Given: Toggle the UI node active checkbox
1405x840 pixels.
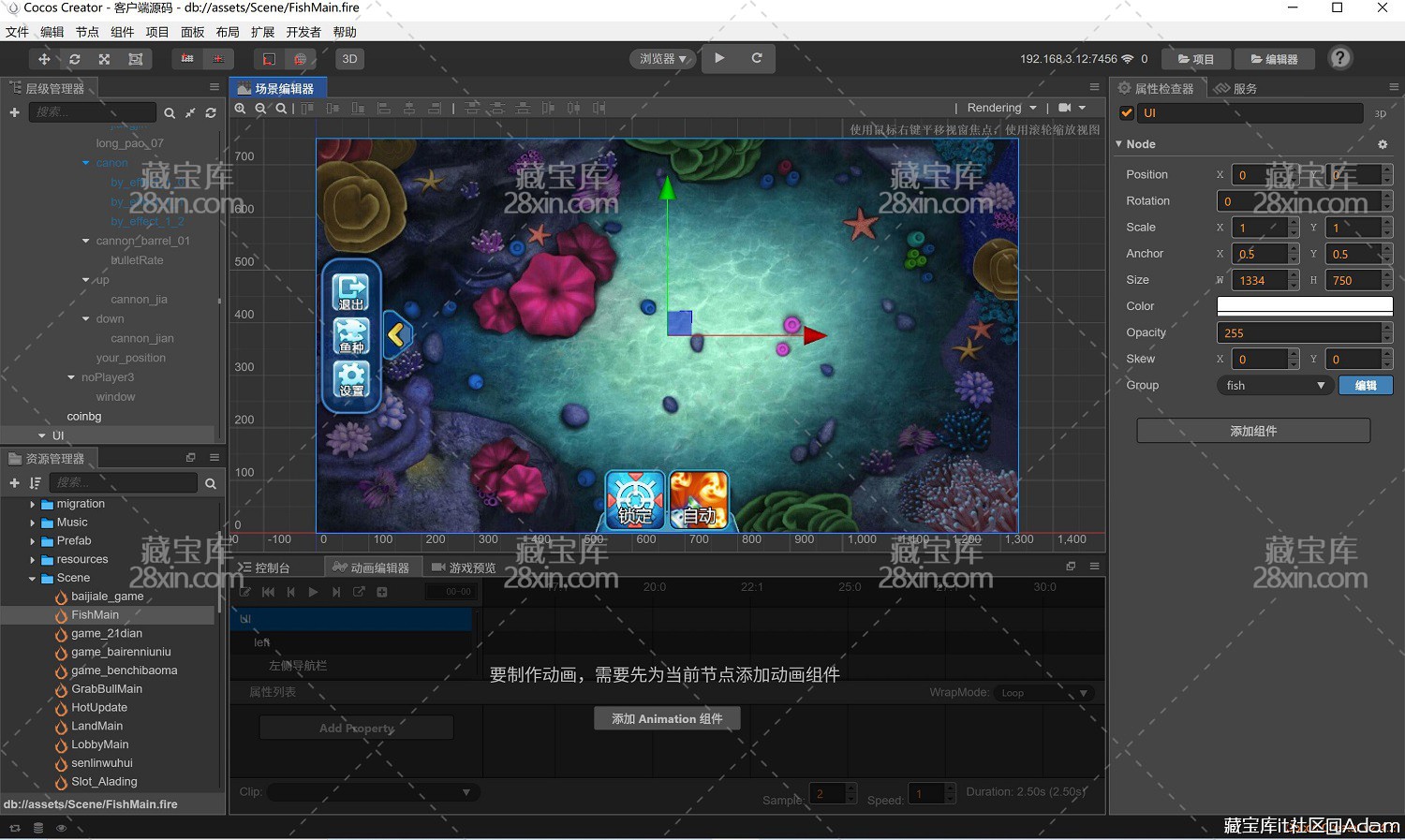Looking at the screenshot, I should coord(1127,113).
